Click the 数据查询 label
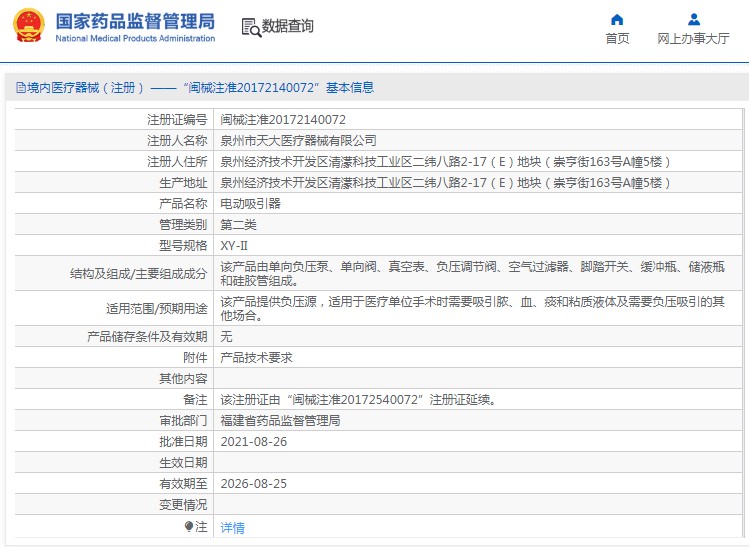749x547 pixels. (x=288, y=26)
